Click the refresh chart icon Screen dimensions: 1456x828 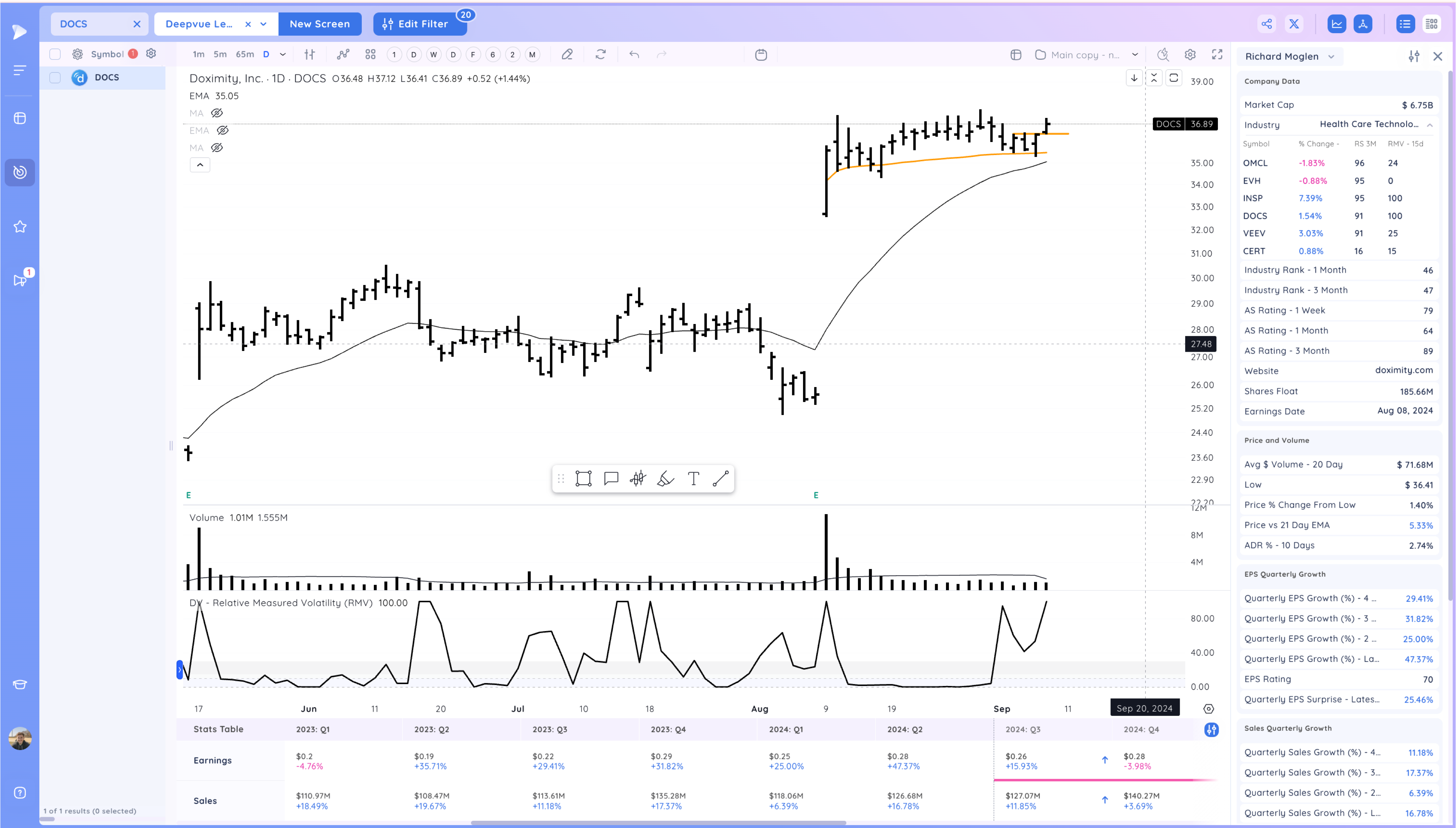pos(601,55)
